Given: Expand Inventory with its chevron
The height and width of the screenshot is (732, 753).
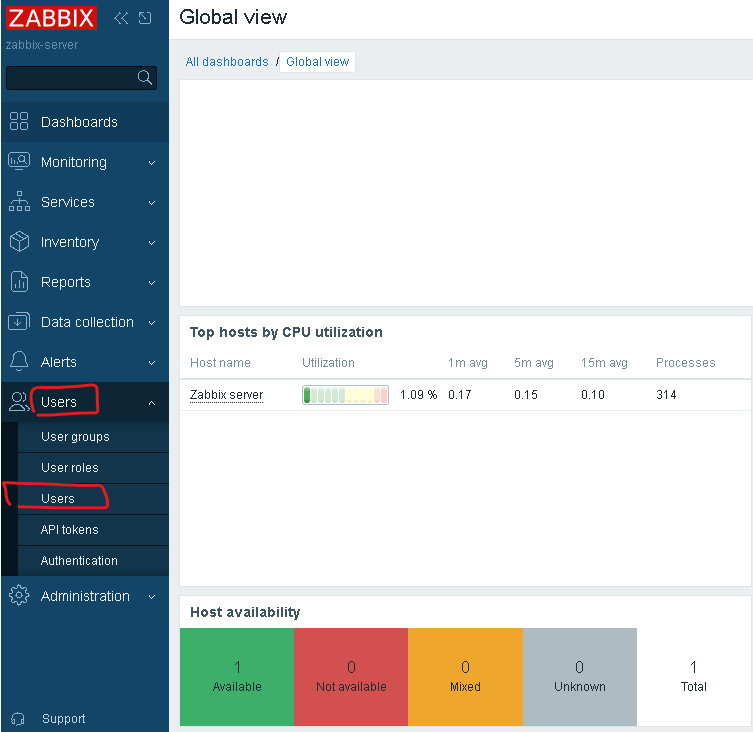Looking at the screenshot, I should [x=152, y=243].
